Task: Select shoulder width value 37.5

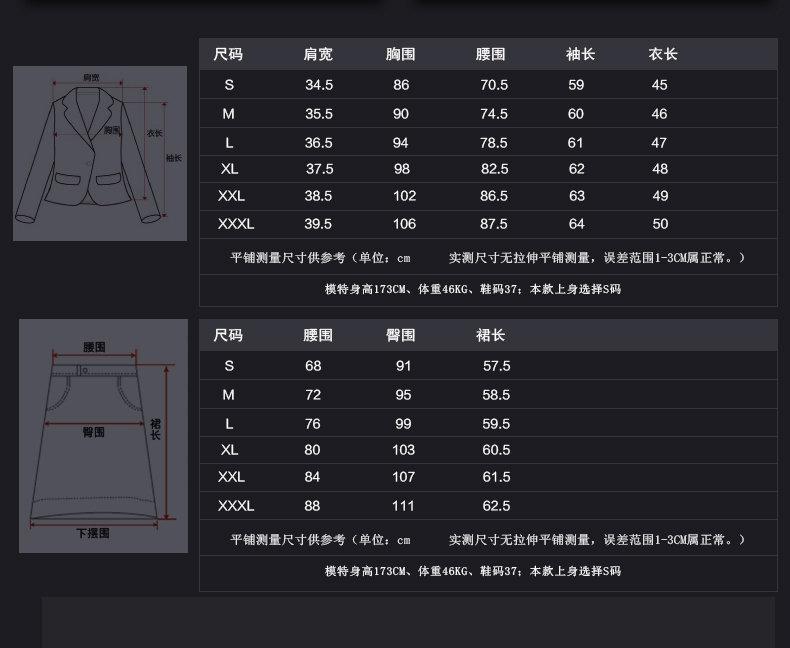Action: 319,169
